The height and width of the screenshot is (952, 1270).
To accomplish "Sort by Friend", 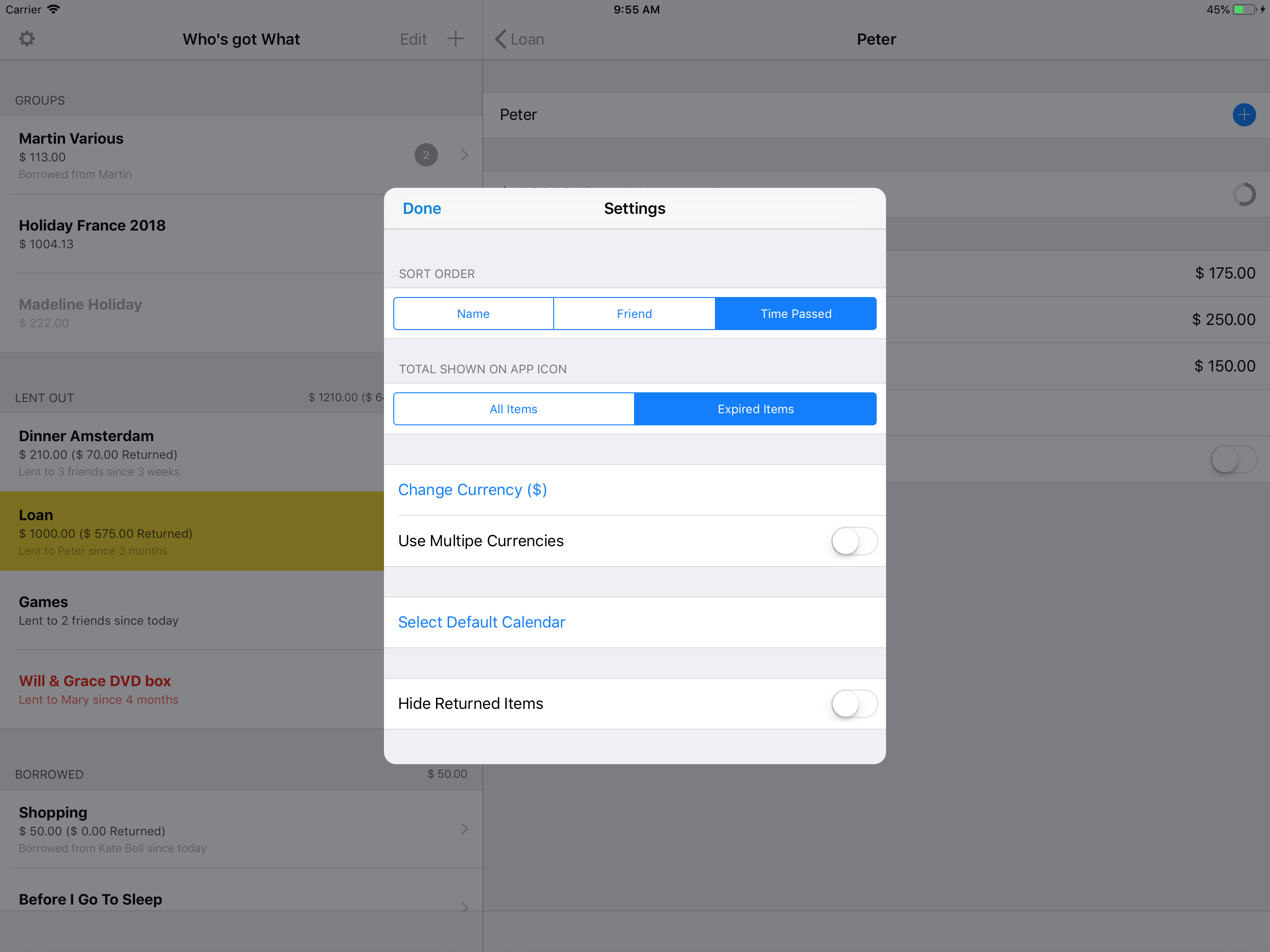I will pos(635,313).
